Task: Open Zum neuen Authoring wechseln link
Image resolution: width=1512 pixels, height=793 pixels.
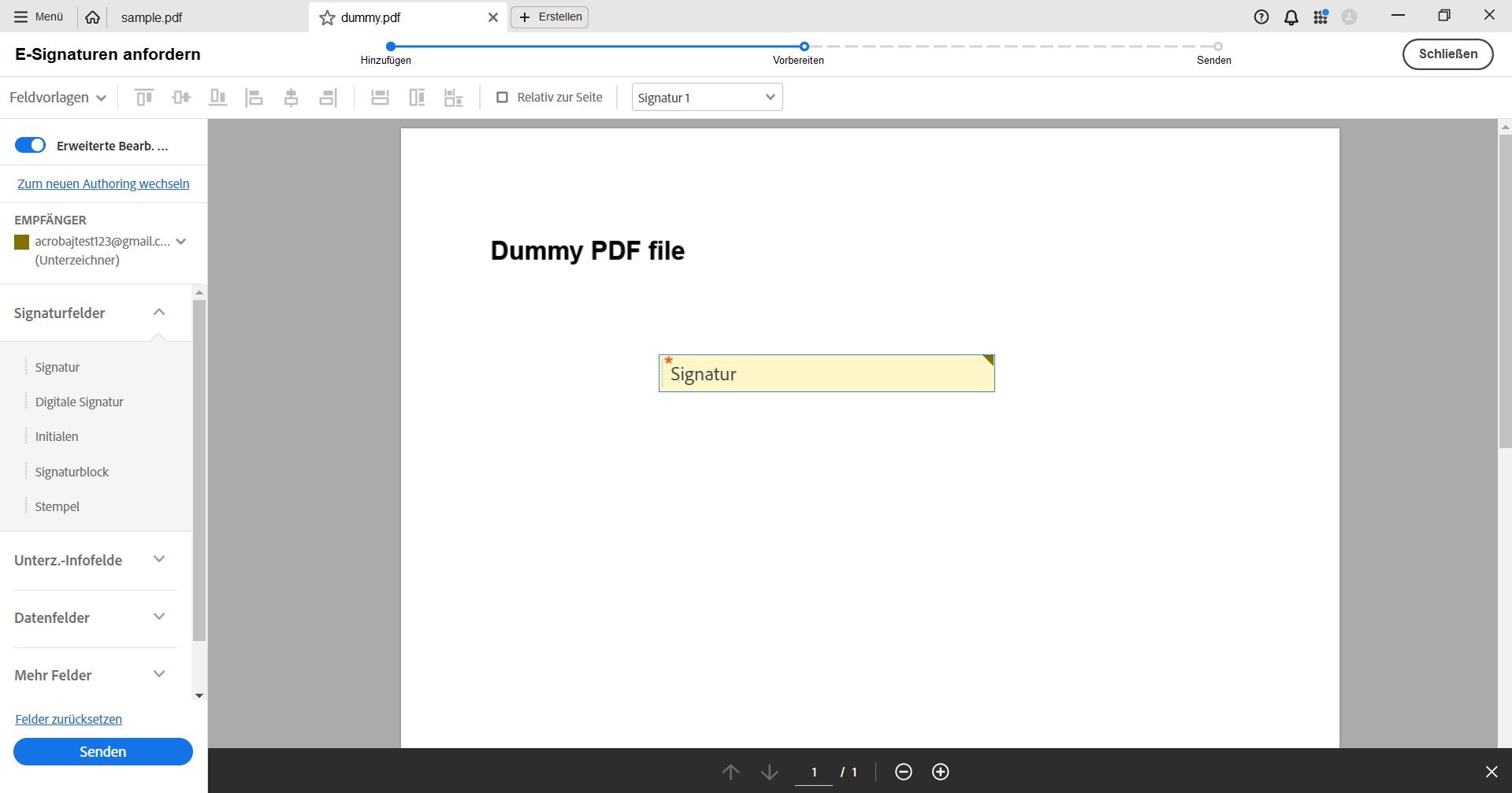Action: point(103,183)
